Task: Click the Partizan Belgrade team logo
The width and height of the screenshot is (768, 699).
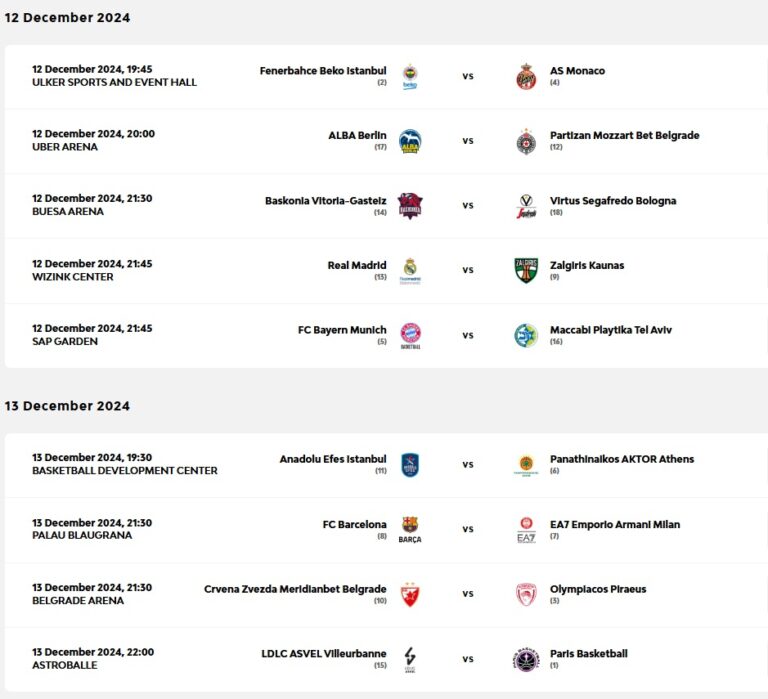Action: coord(526,141)
